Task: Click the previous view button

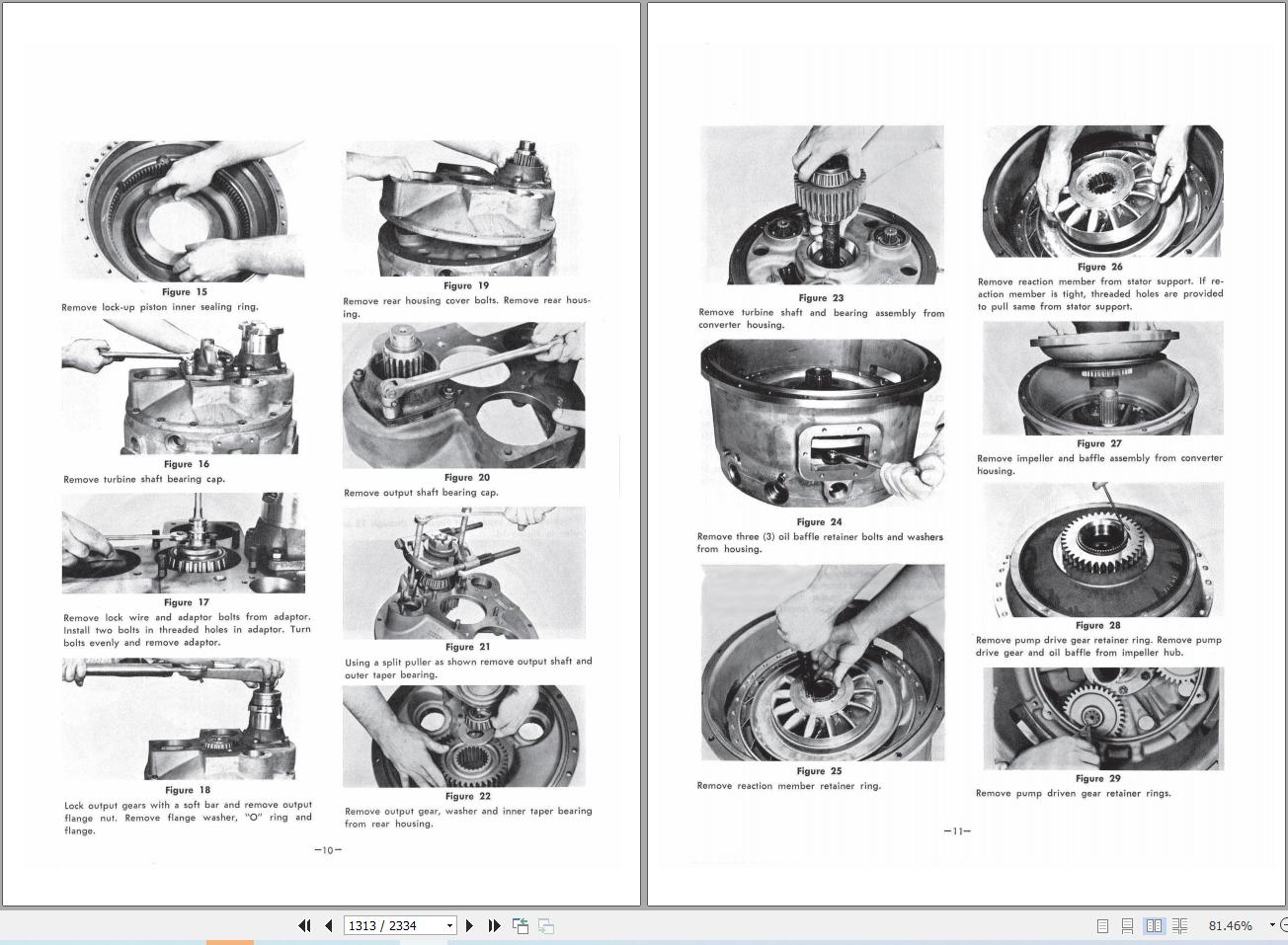Action: click(521, 925)
